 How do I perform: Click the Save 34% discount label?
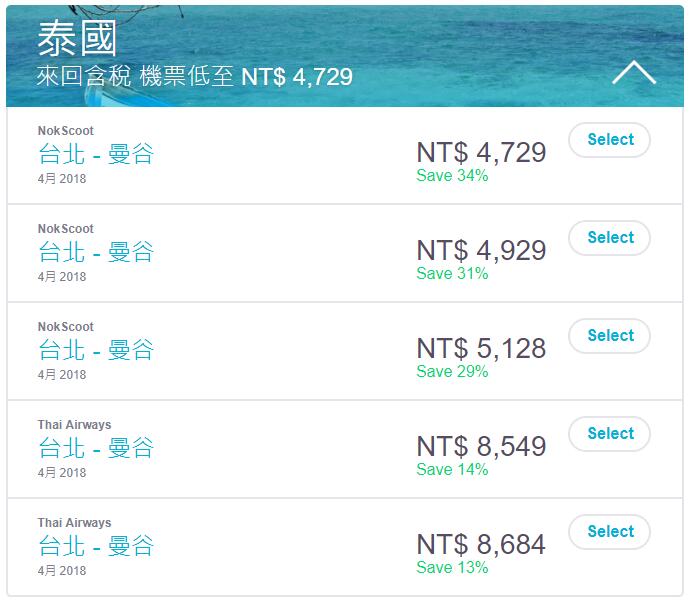452,176
